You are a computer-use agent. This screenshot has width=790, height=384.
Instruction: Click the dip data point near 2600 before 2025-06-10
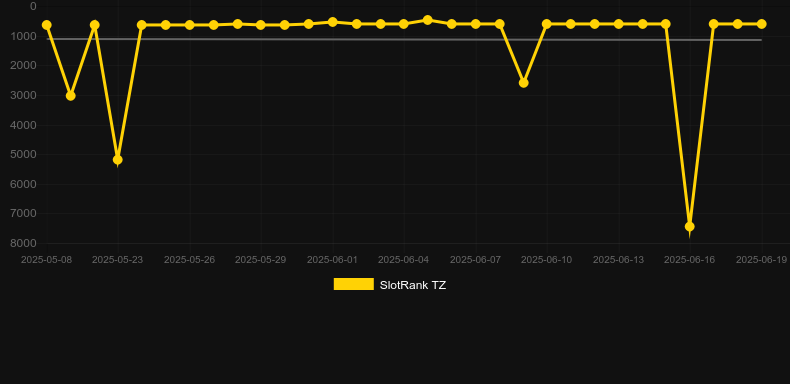point(523,83)
